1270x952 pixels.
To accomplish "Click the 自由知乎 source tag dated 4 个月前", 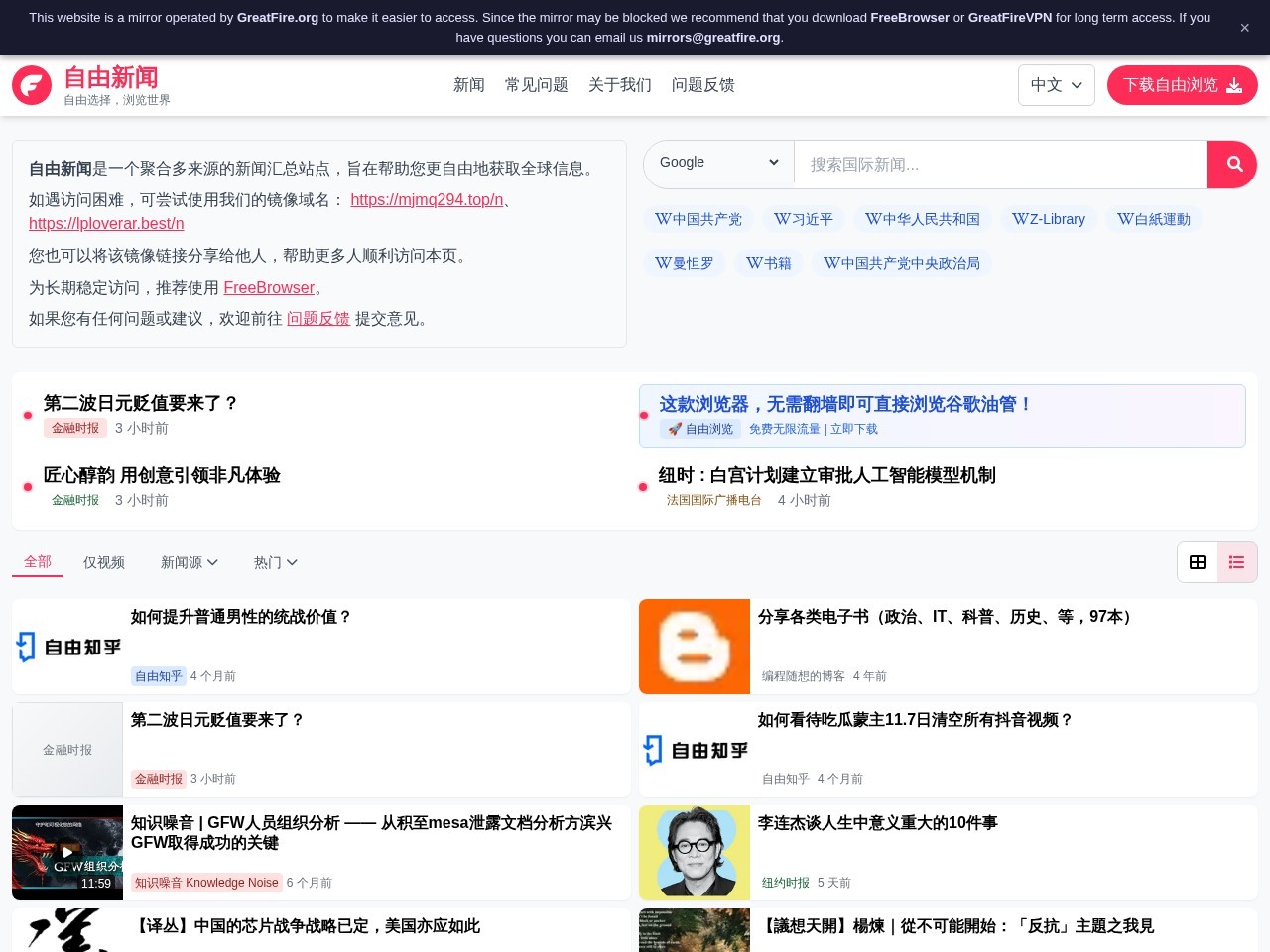I will 159,676.
